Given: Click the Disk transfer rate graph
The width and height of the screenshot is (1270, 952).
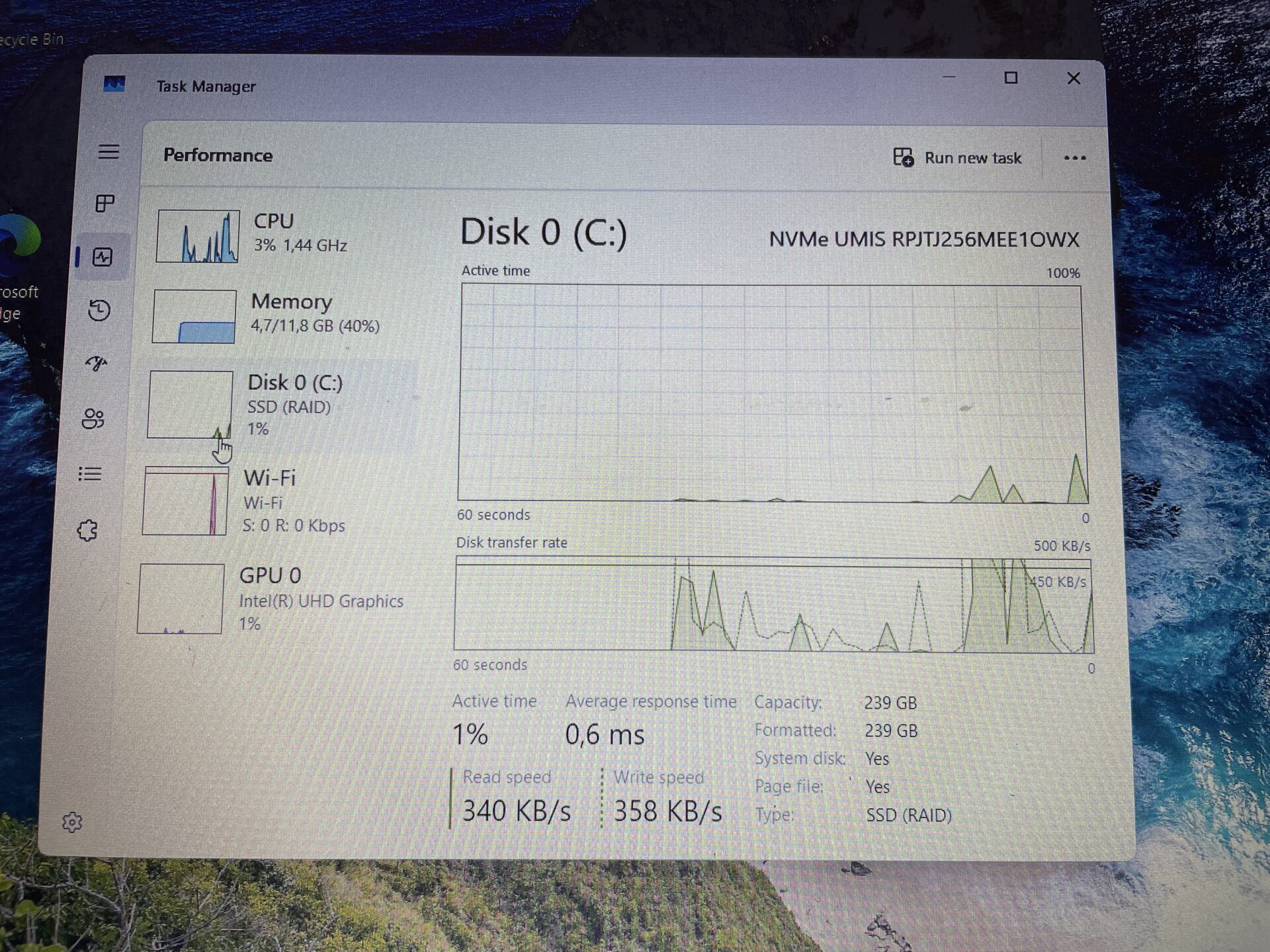Looking at the screenshot, I should coord(773,605).
